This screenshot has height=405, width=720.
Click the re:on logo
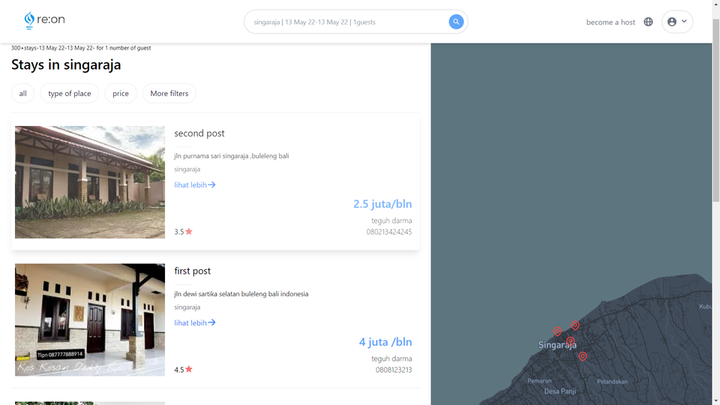(x=45, y=20)
